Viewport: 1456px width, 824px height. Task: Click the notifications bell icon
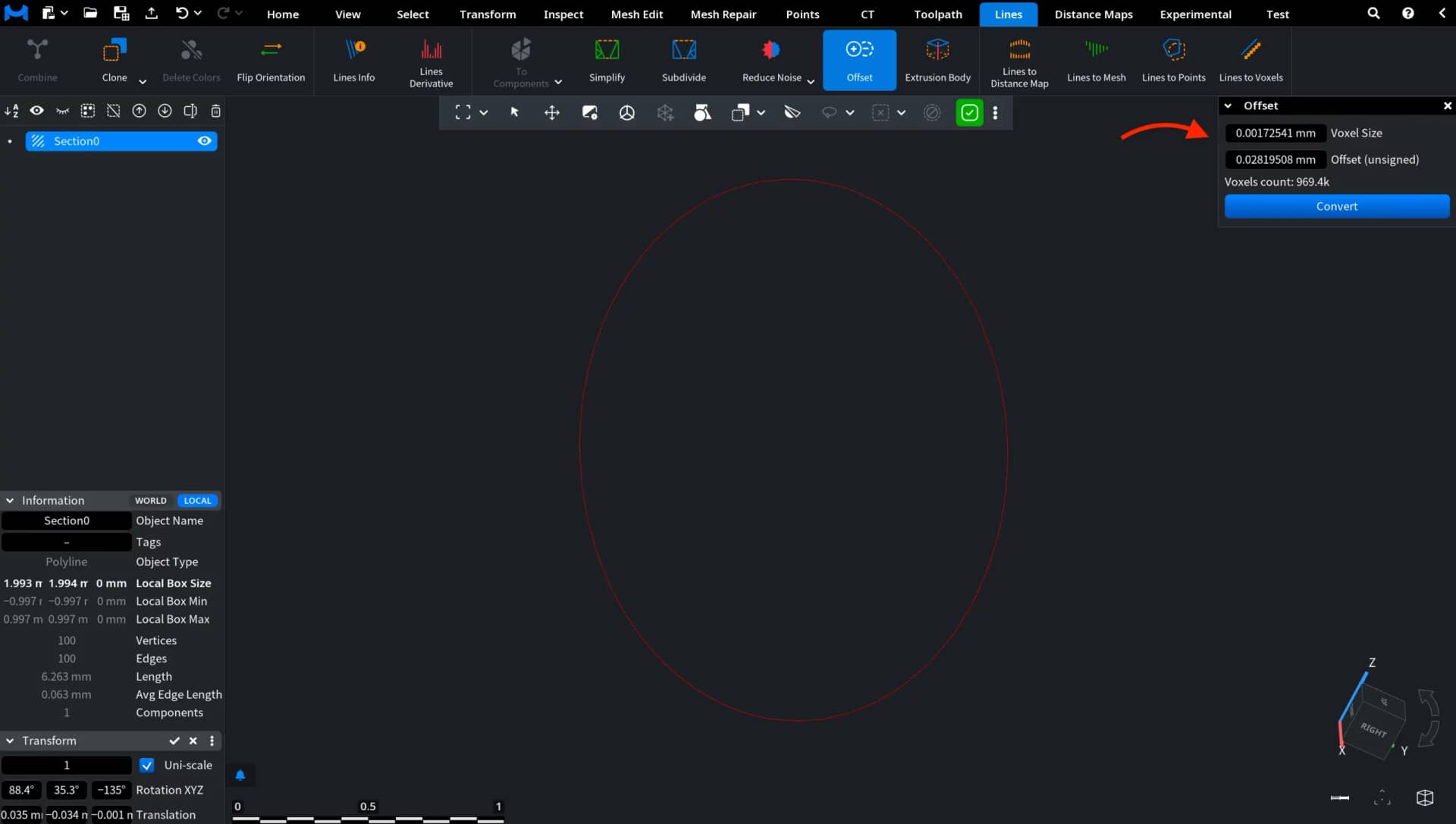tap(240, 775)
